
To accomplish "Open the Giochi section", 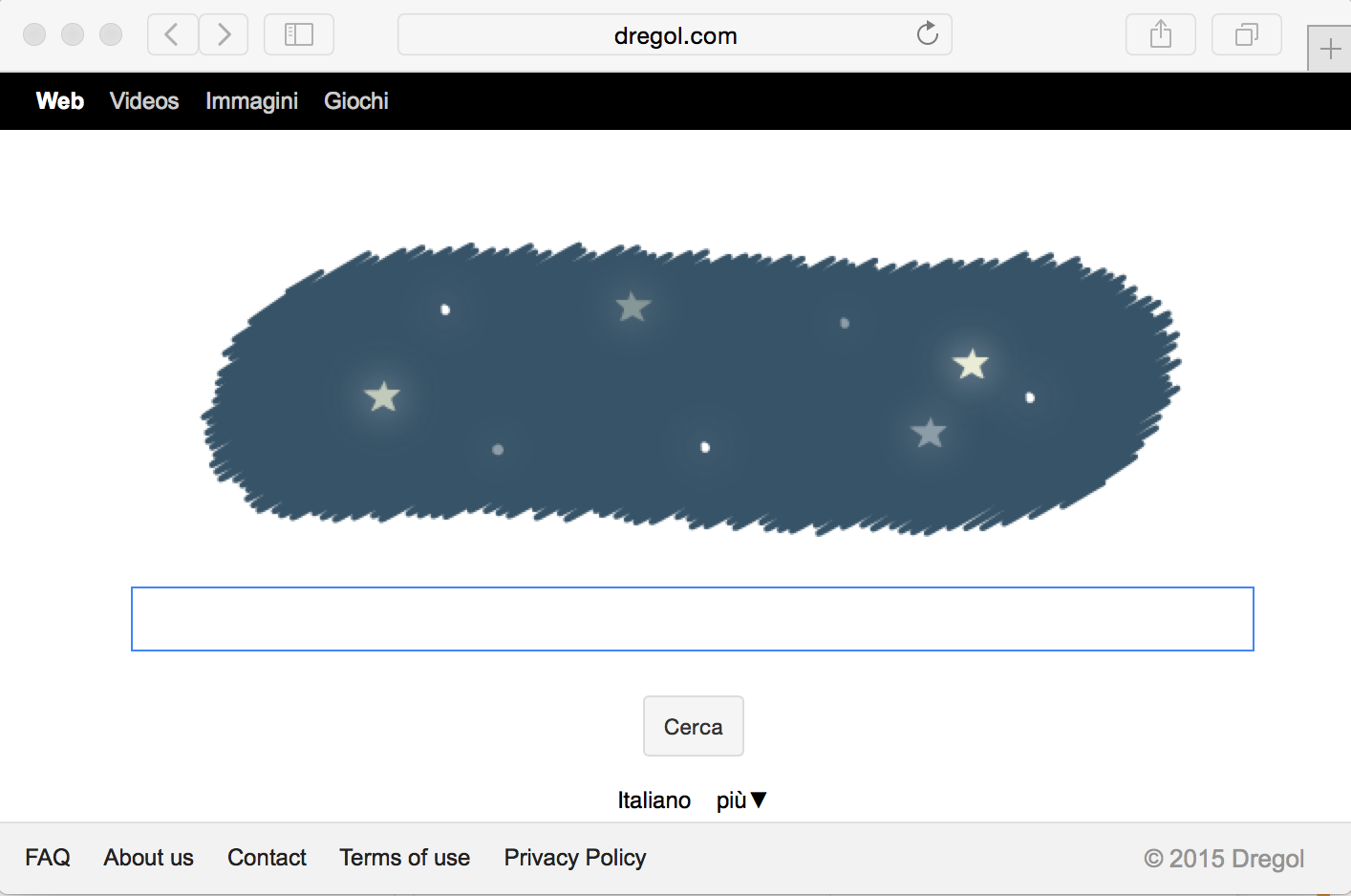I will [x=356, y=101].
